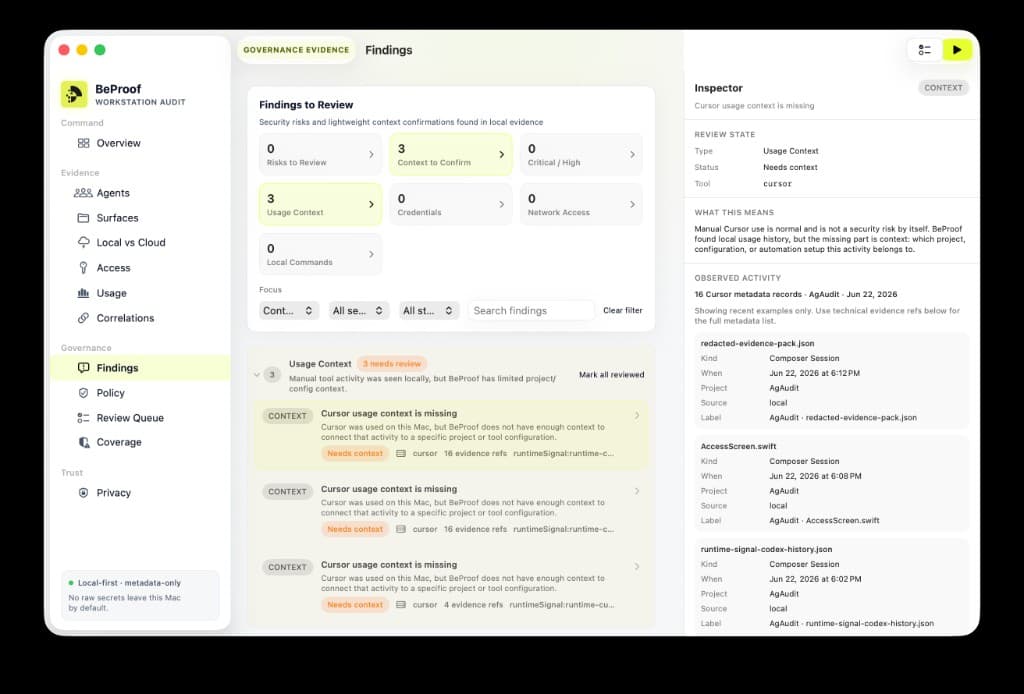Click Mark all reviewed

pos(611,375)
